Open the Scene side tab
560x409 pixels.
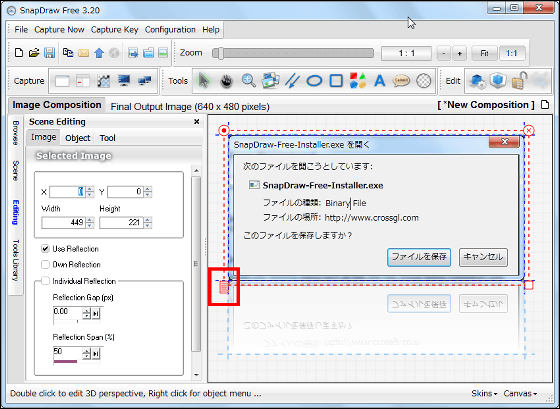16,170
